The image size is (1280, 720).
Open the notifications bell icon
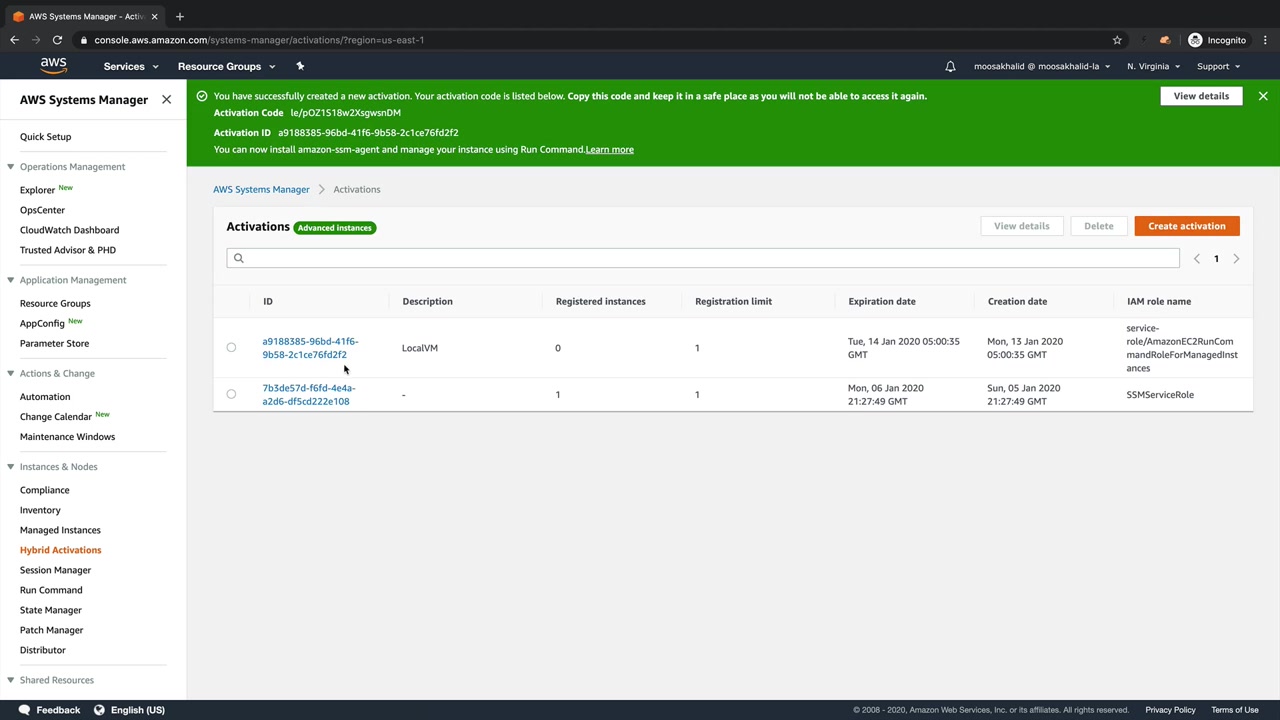(x=950, y=67)
